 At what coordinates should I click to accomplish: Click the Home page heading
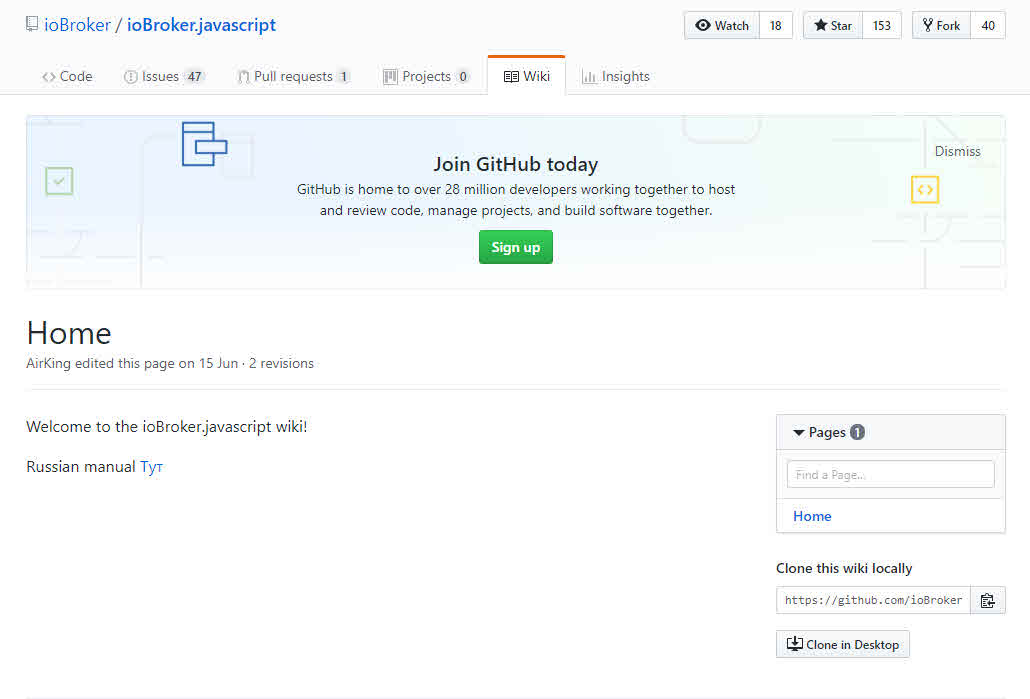69,333
